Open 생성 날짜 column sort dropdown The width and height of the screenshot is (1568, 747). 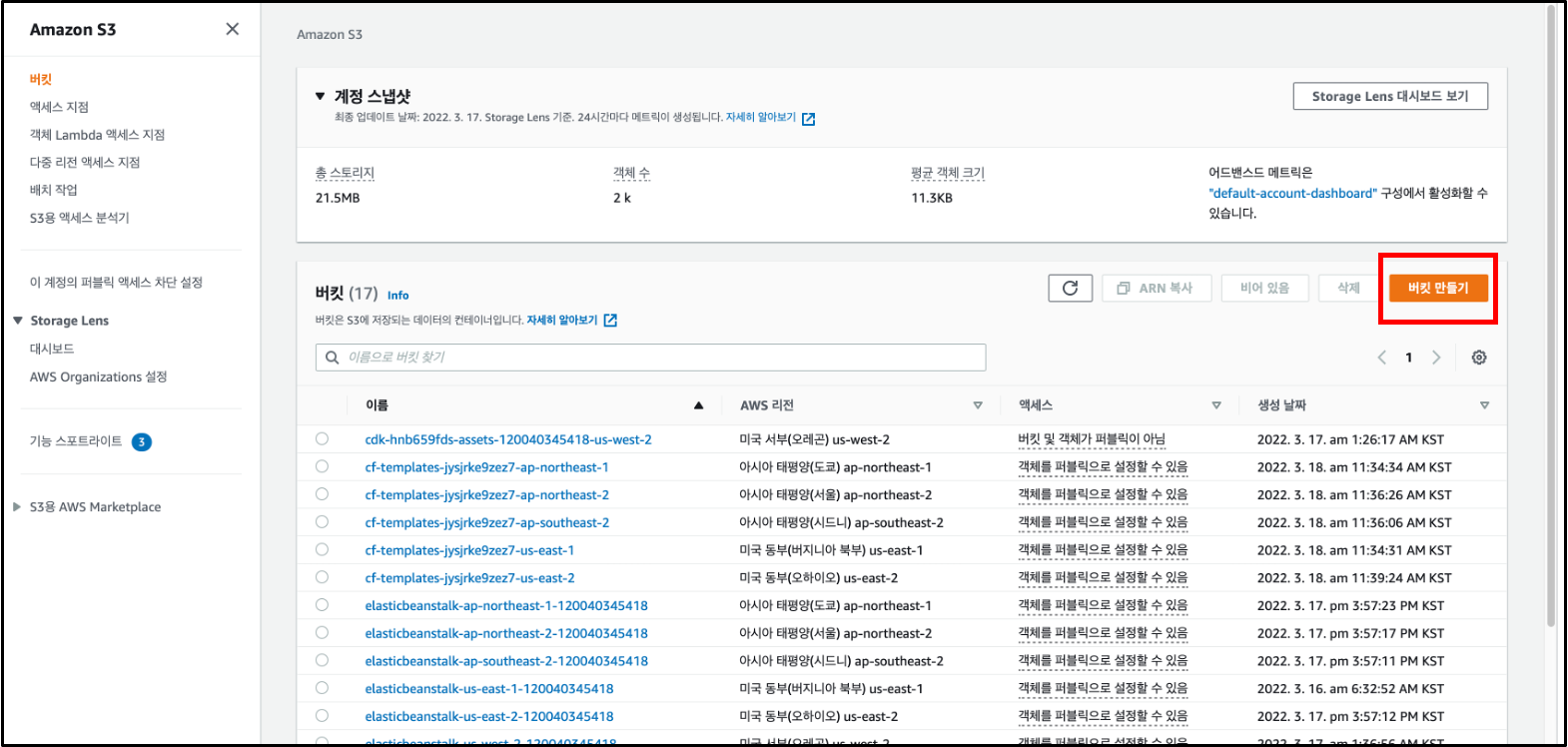click(1484, 405)
